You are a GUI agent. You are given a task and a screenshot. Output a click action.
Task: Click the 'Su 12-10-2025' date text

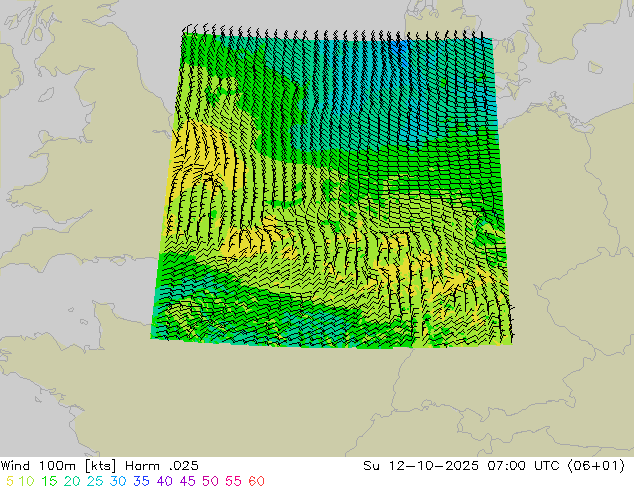421,466
